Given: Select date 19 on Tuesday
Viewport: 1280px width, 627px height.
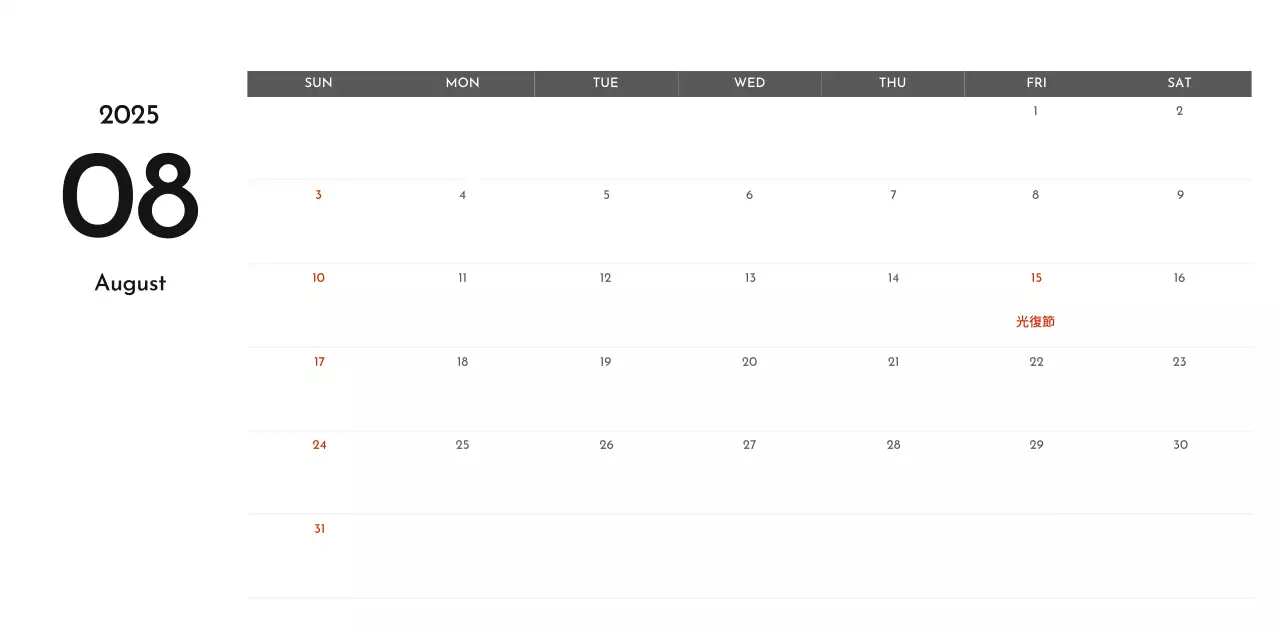Looking at the screenshot, I should 605,362.
